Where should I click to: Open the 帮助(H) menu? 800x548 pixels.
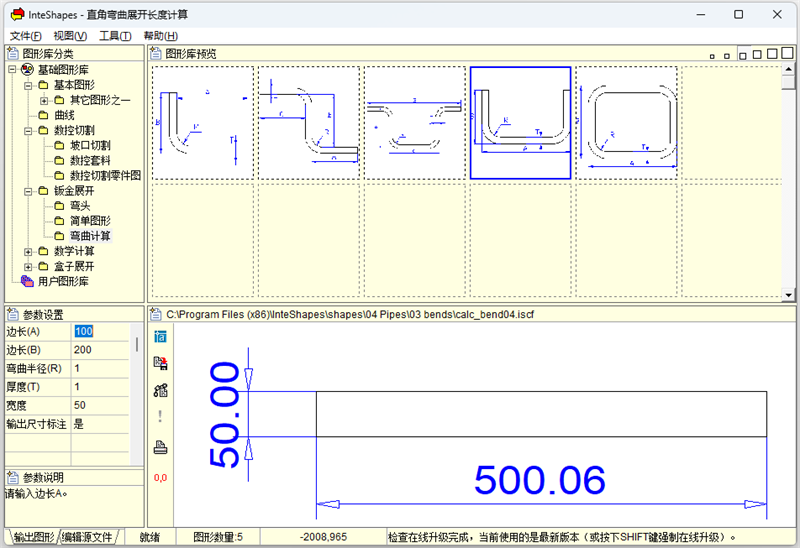[x=160, y=36]
